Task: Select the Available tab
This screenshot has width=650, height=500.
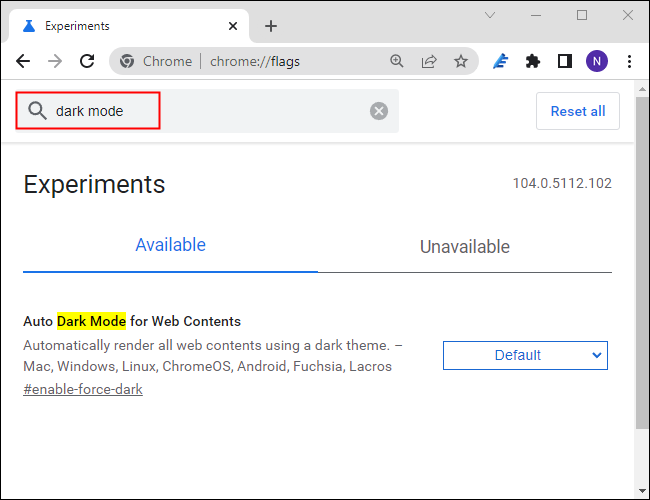Action: click(x=170, y=245)
